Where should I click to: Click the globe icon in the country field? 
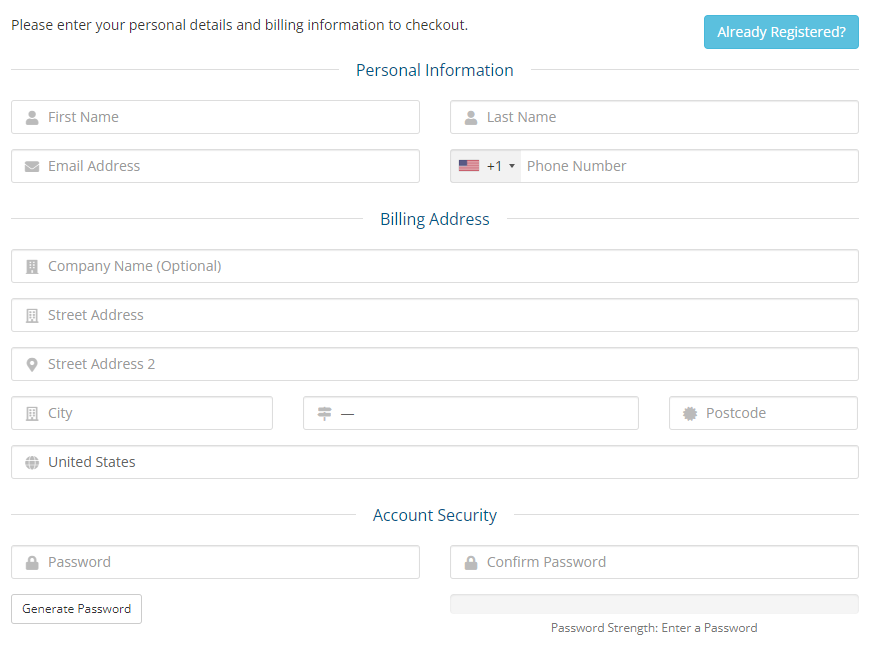pos(32,462)
